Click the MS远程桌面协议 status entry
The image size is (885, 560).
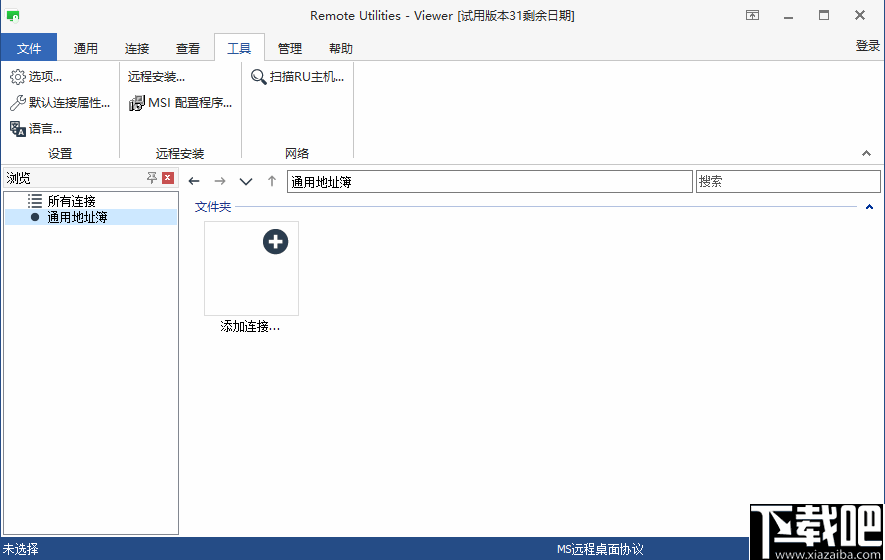[x=600, y=549]
